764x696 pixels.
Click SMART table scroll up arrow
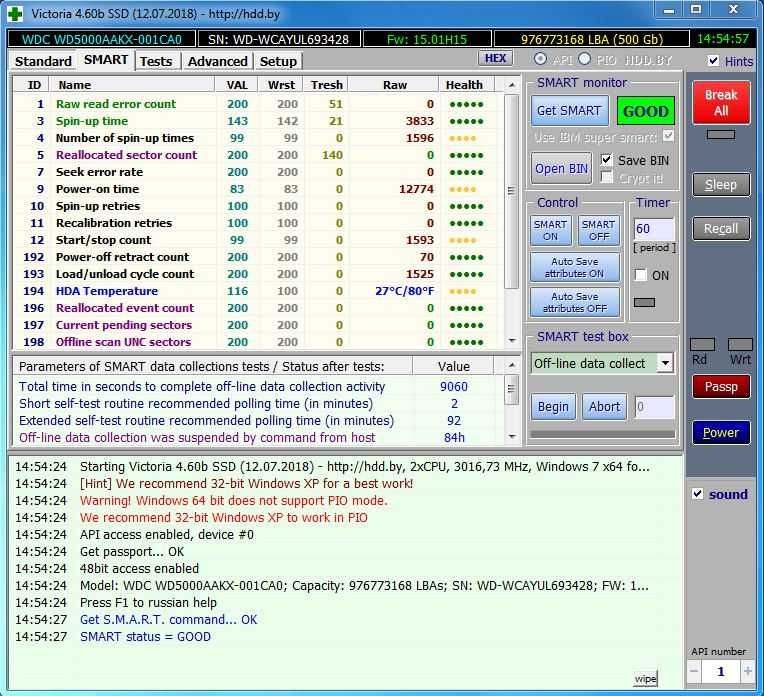coord(512,85)
